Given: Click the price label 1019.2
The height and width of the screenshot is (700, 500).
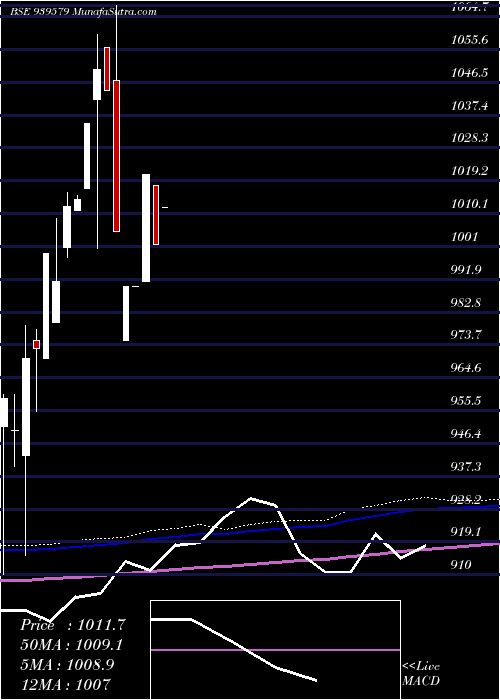Looking at the screenshot, I should tap(469, 171).
